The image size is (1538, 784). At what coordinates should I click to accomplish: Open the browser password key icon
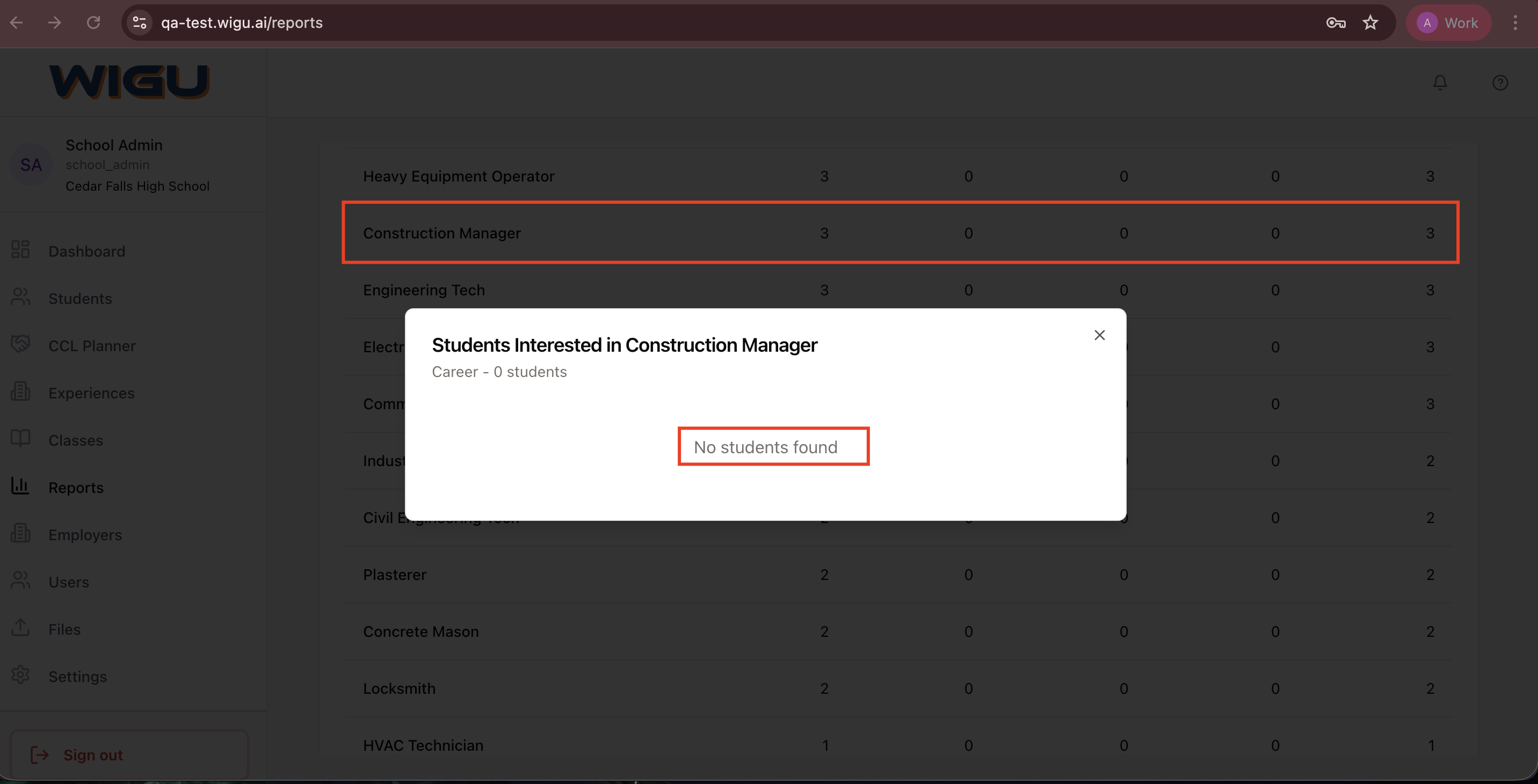(x=1336, y=23)
